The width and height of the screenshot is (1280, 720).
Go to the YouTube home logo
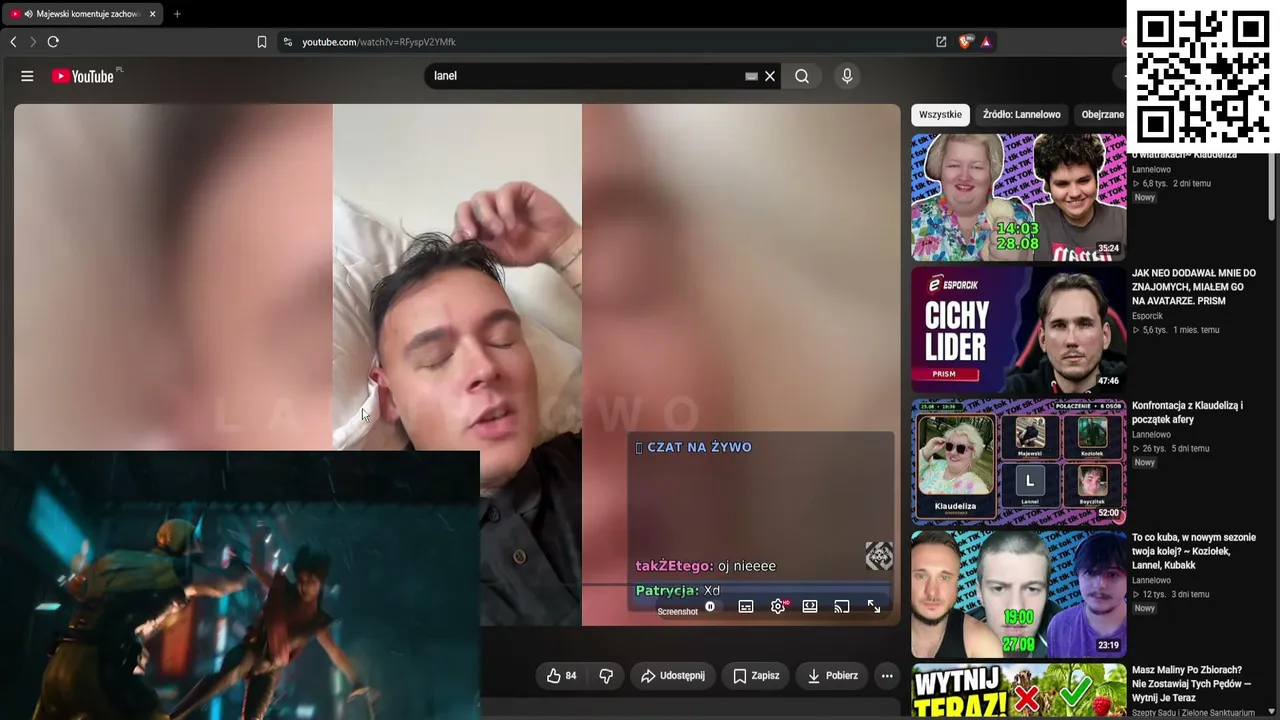coord(83,76)
